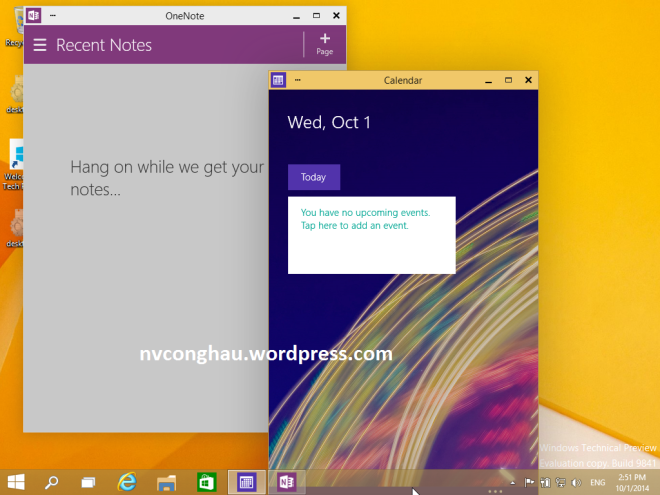The image size is (660, 495).
Task: Add a new Page in OneNote
Action: click(325, 44)
